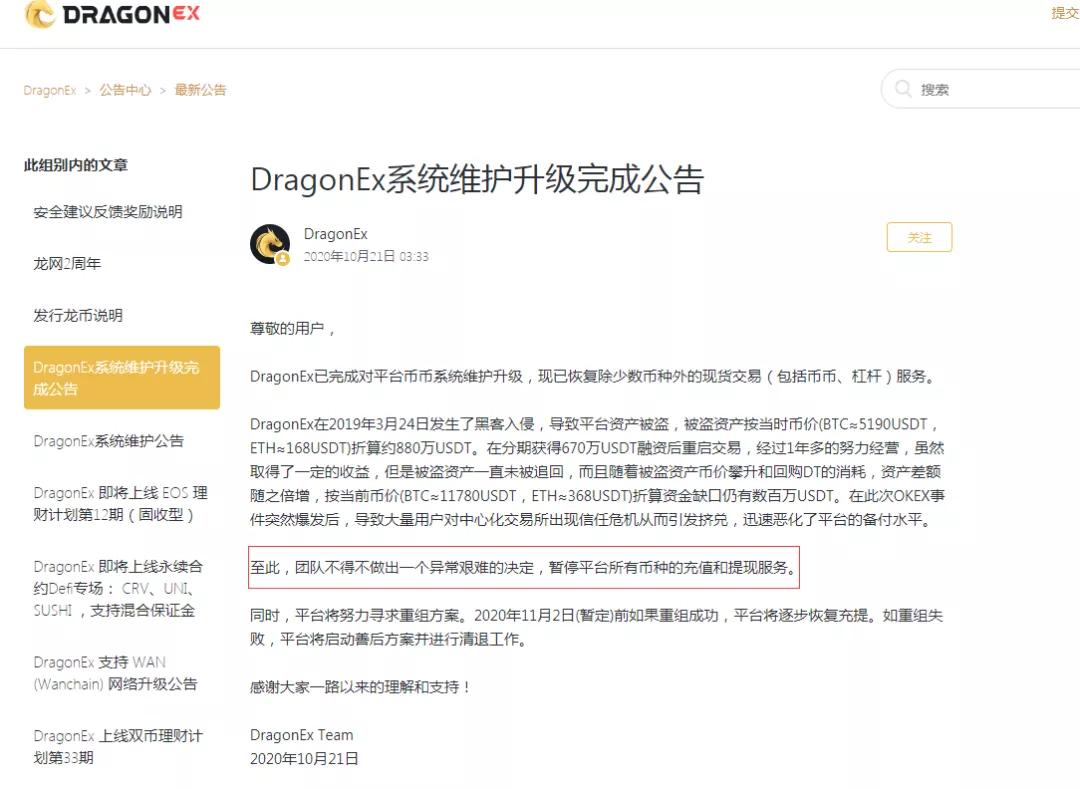Click the 提交 link at top right
Screen dimensions: 1080x789
pos(1065,13)
